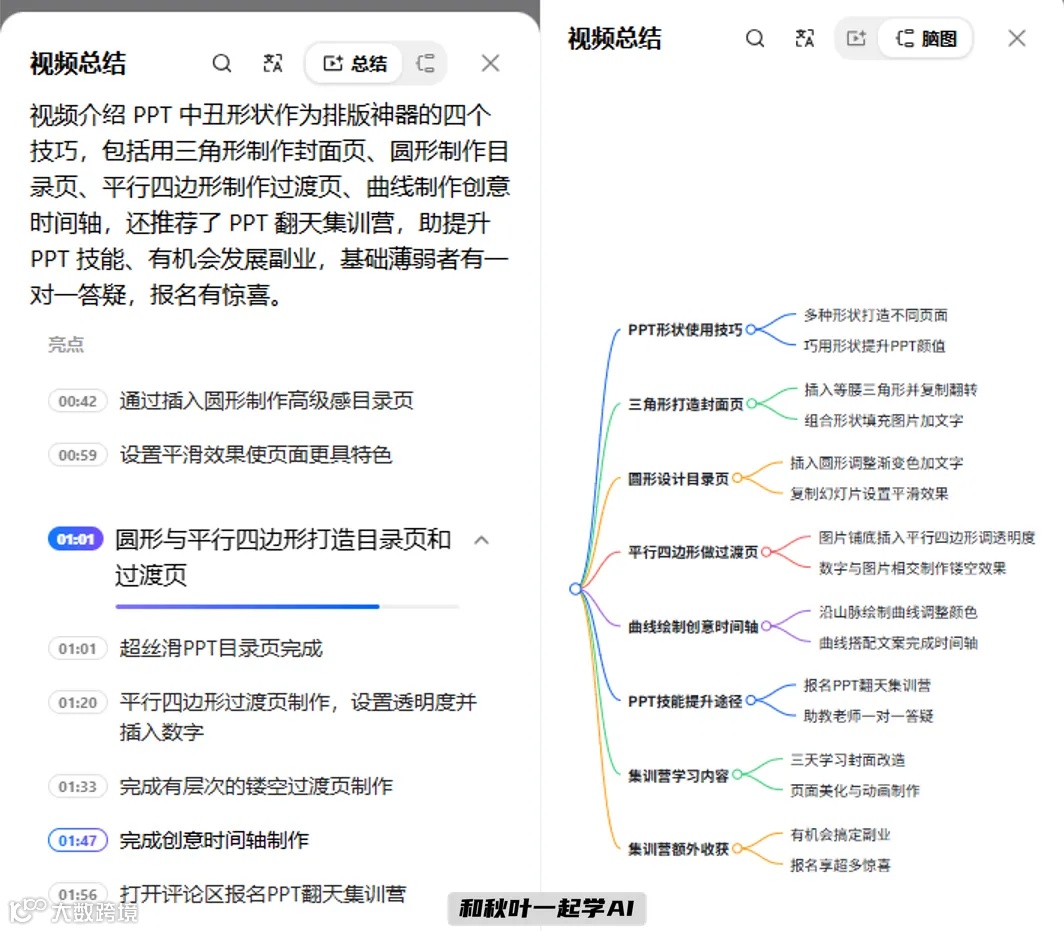Click leaf node 巧用形状提升PPT颜值
Screen dimensions: 1064x931
point(874,346)
